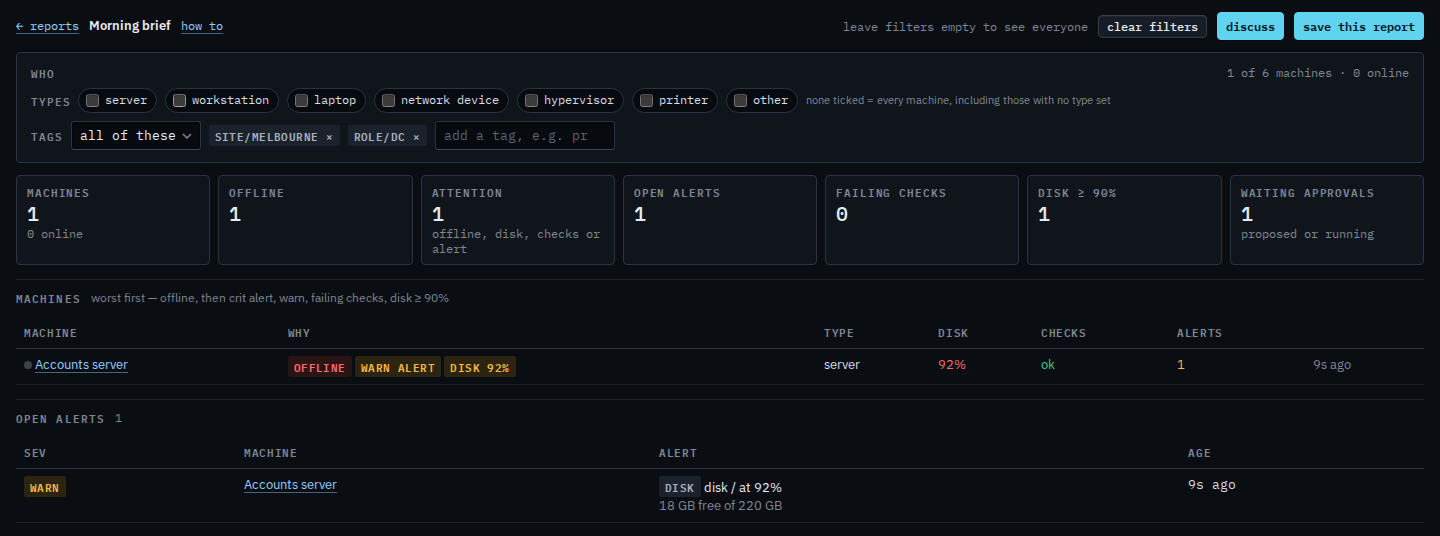Viewport: 1440px width, 536px height.
Task: Focus the add a tag input
Action: (x=525, y=136)
